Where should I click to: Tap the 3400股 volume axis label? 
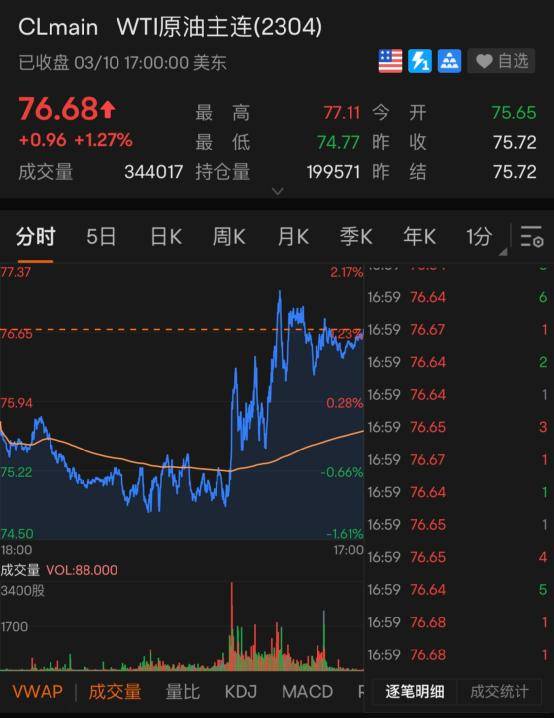[22, 590]
